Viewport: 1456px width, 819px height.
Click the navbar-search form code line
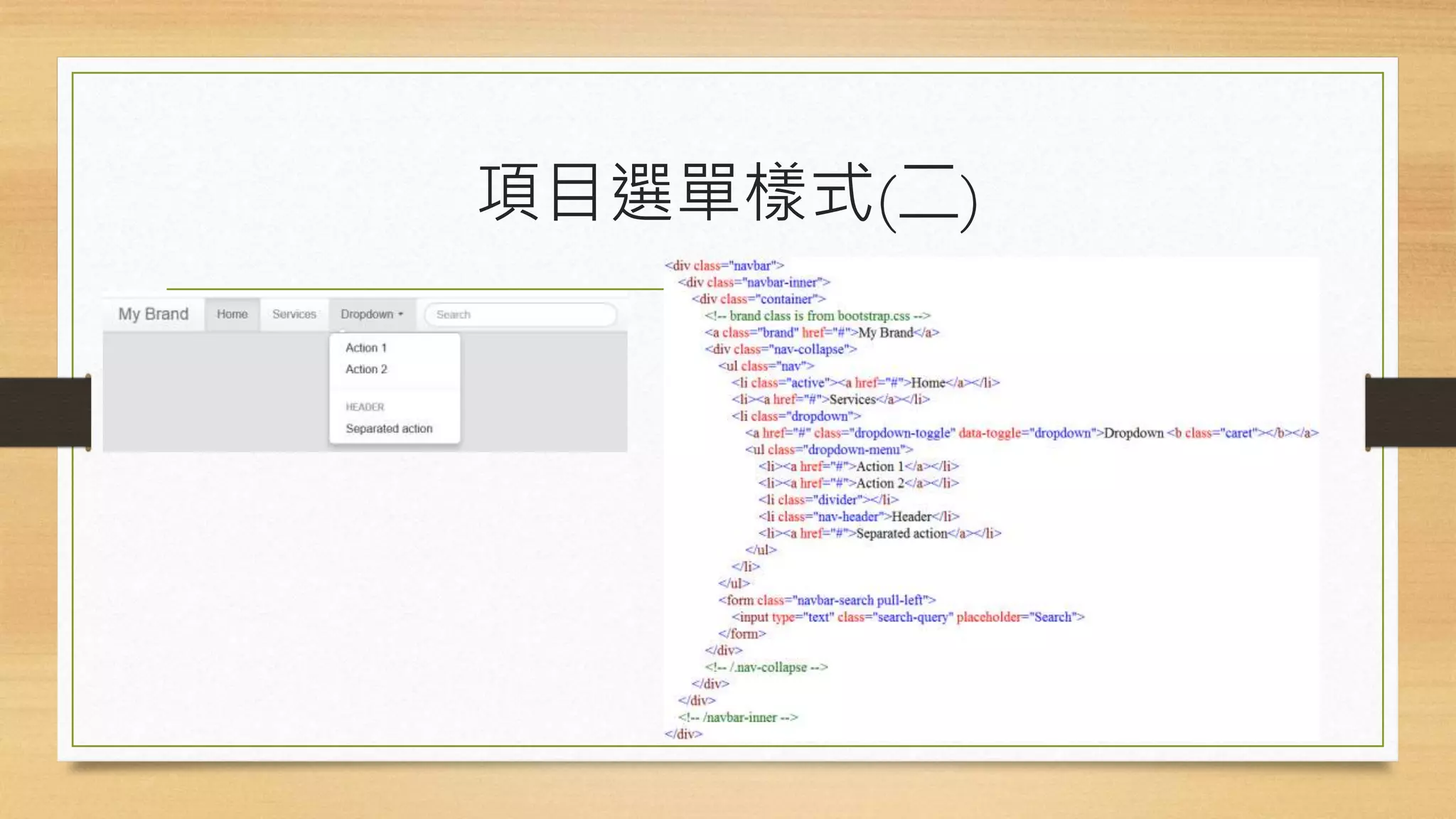point(827,600)
